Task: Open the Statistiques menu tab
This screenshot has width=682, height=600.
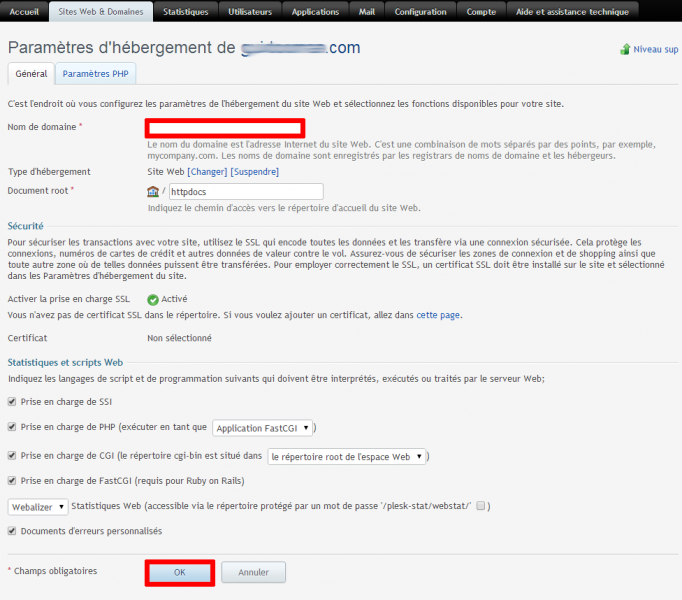Action: (186, 12)
